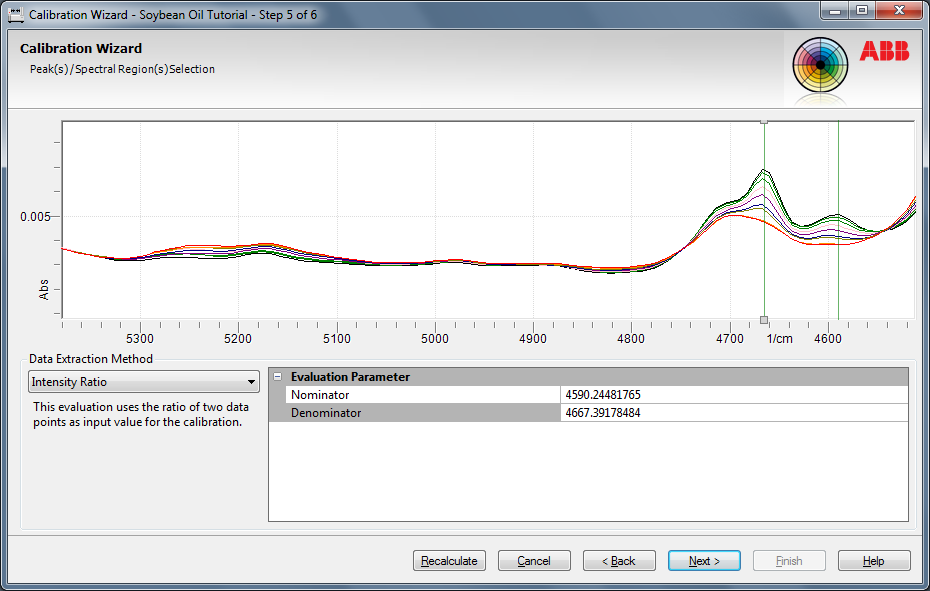Image resolution: width=930 pixels, height=591 pixels.
Task: Click bottom handle of selected marker line
Action: (764, 320)
